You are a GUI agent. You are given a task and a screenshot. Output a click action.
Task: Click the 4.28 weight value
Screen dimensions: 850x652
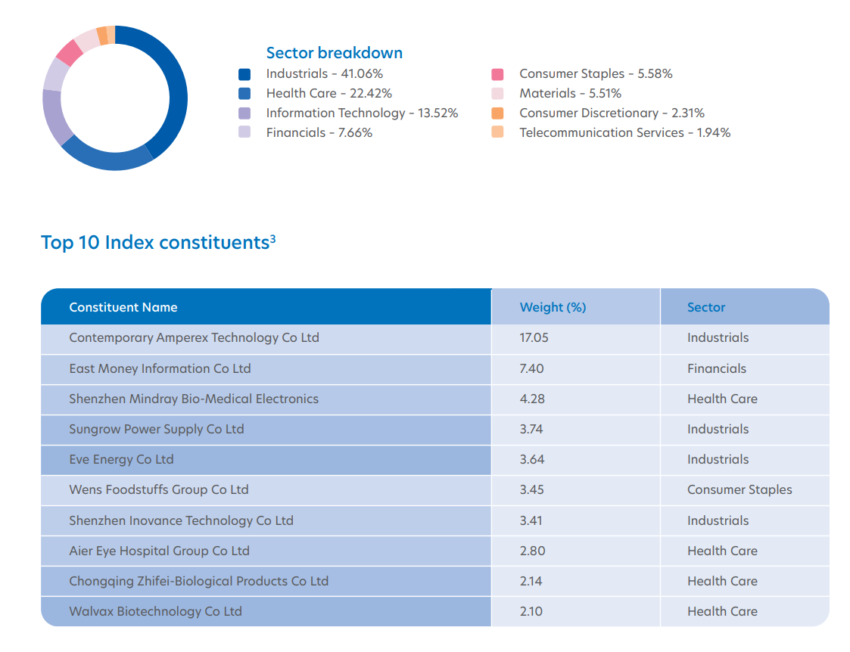point(532,399)
